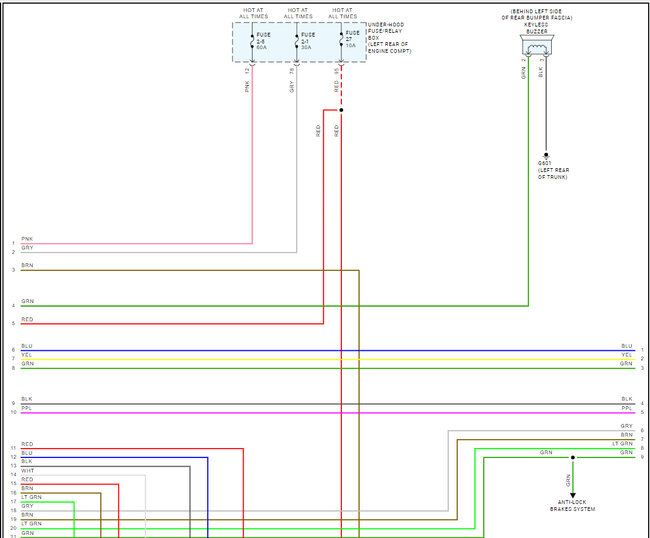Click the 'FUSE 27 10A' text label
Image resolution: width=650 pixels, height=538 pixels.
[352, 39]
